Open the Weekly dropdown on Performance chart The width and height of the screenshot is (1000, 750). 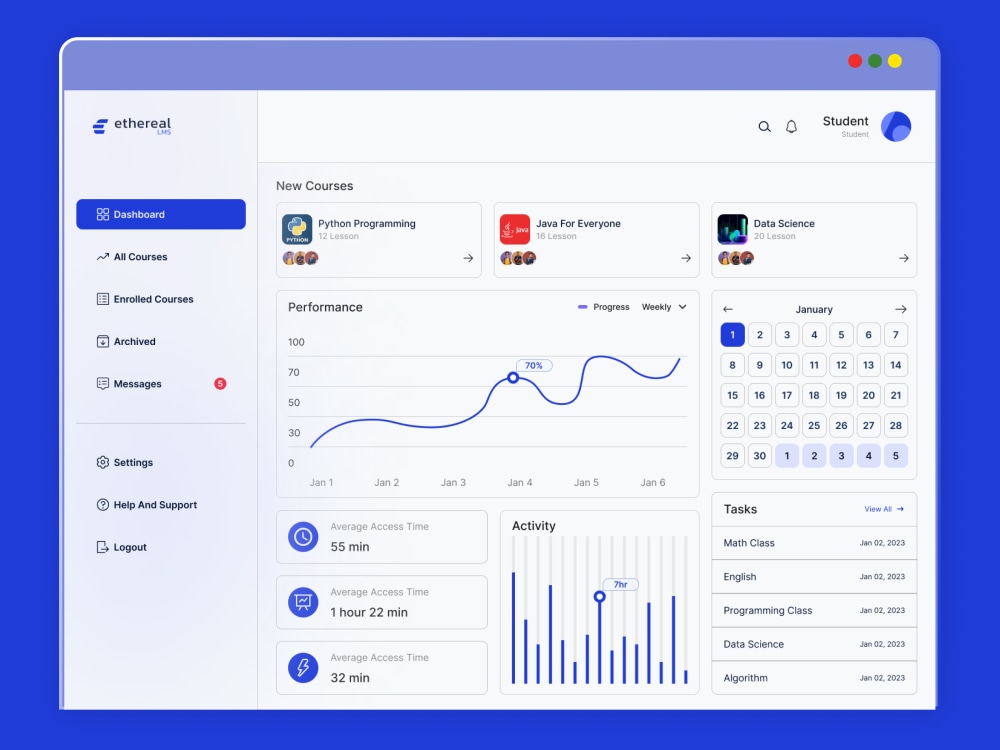click(x=664, y=307)
